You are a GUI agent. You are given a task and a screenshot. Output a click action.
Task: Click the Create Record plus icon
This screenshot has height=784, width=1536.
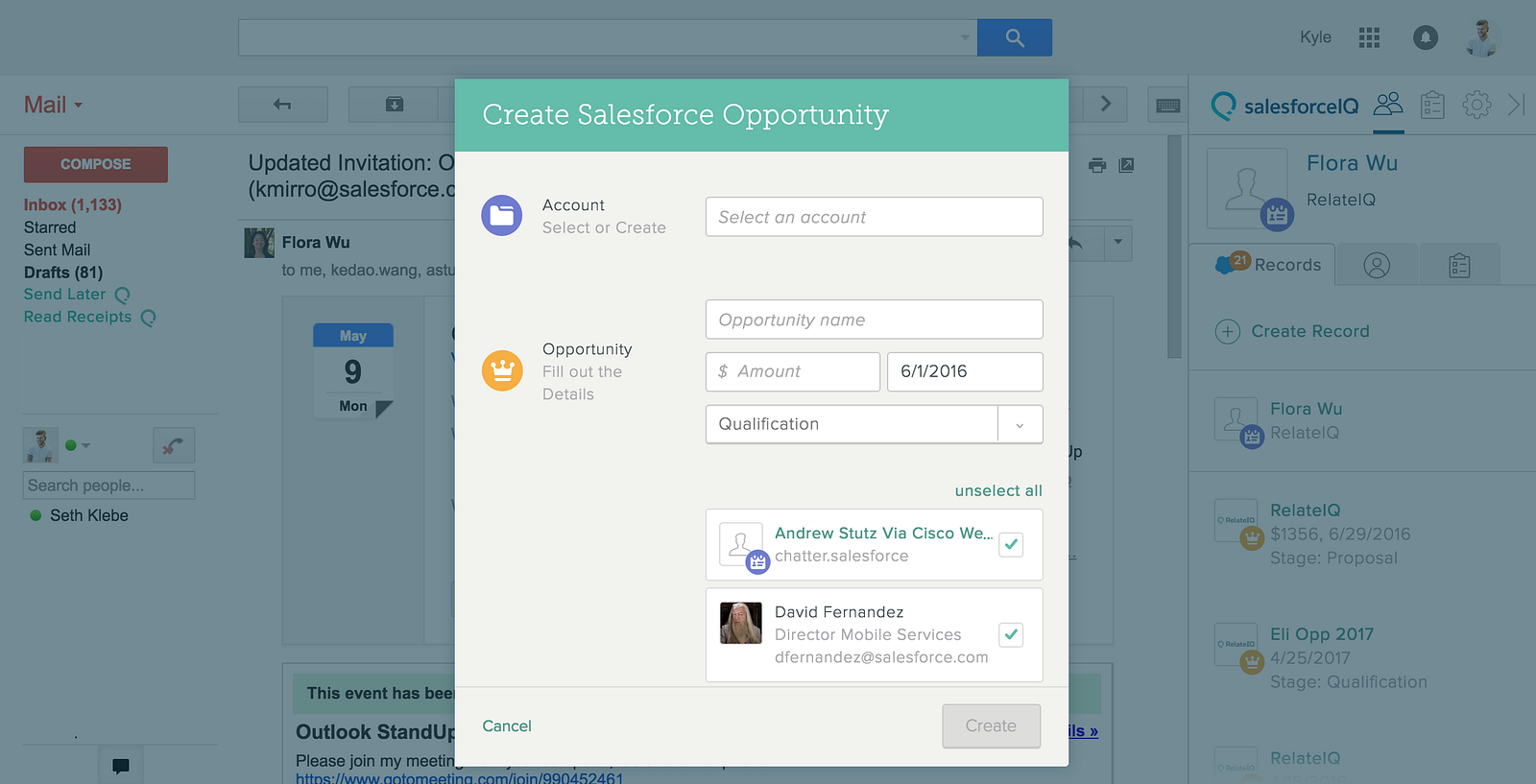click(x=1228, y=332)
